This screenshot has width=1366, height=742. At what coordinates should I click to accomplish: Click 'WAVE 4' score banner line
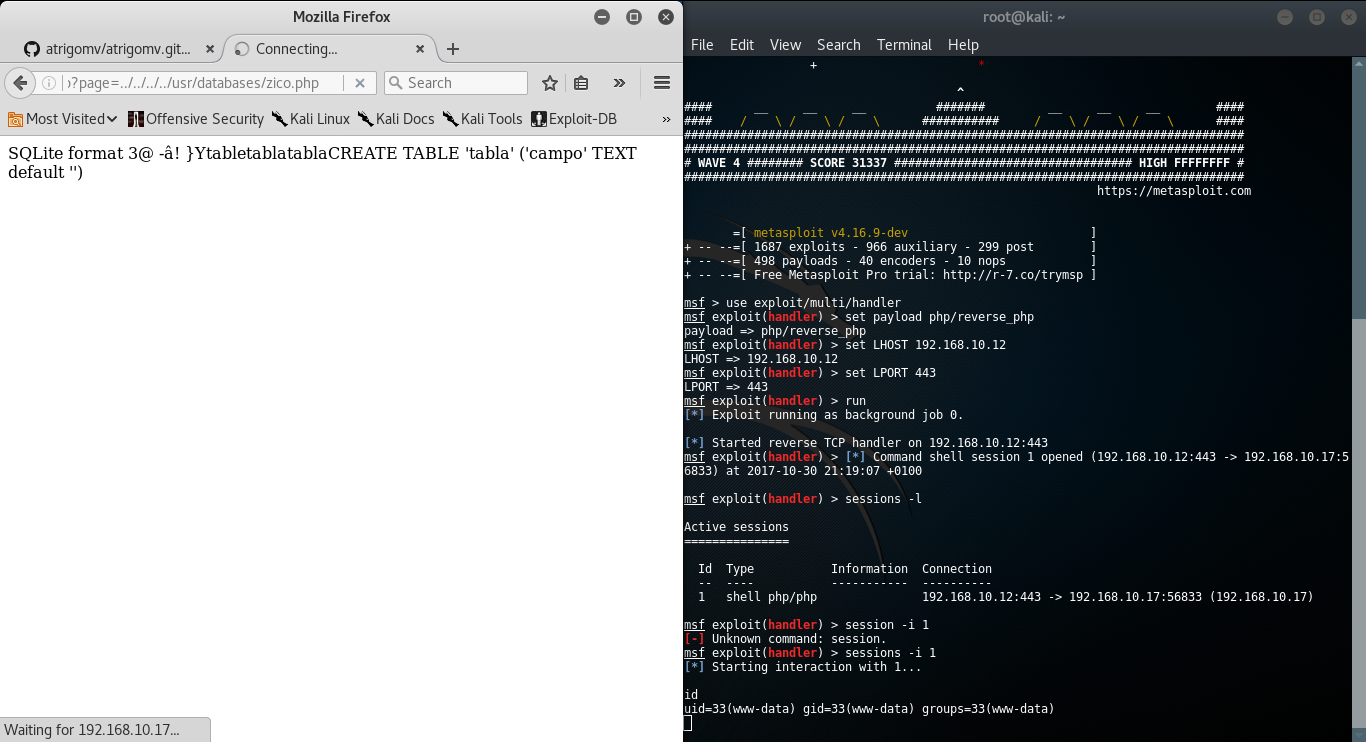point(964,163)
